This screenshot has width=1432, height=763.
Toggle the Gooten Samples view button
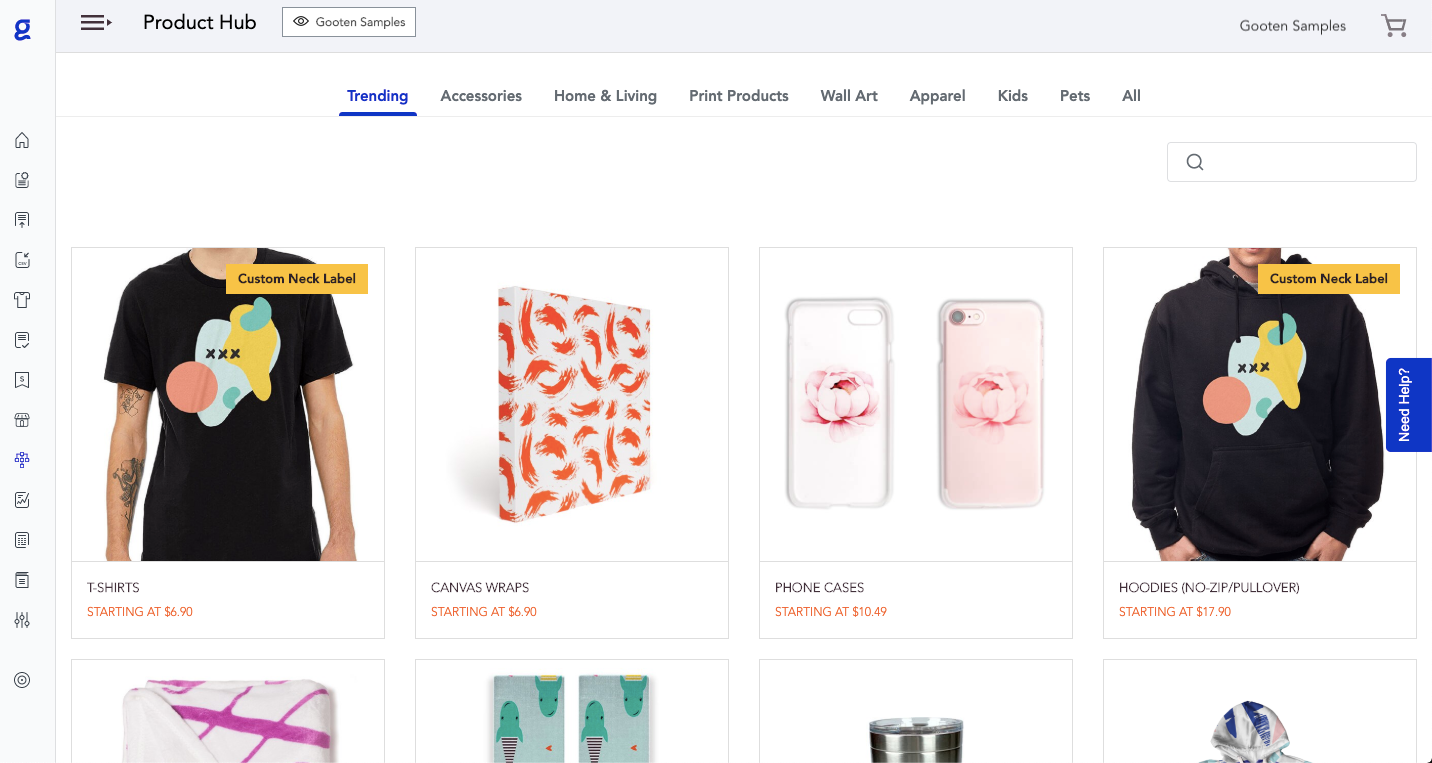coord(349,22)
